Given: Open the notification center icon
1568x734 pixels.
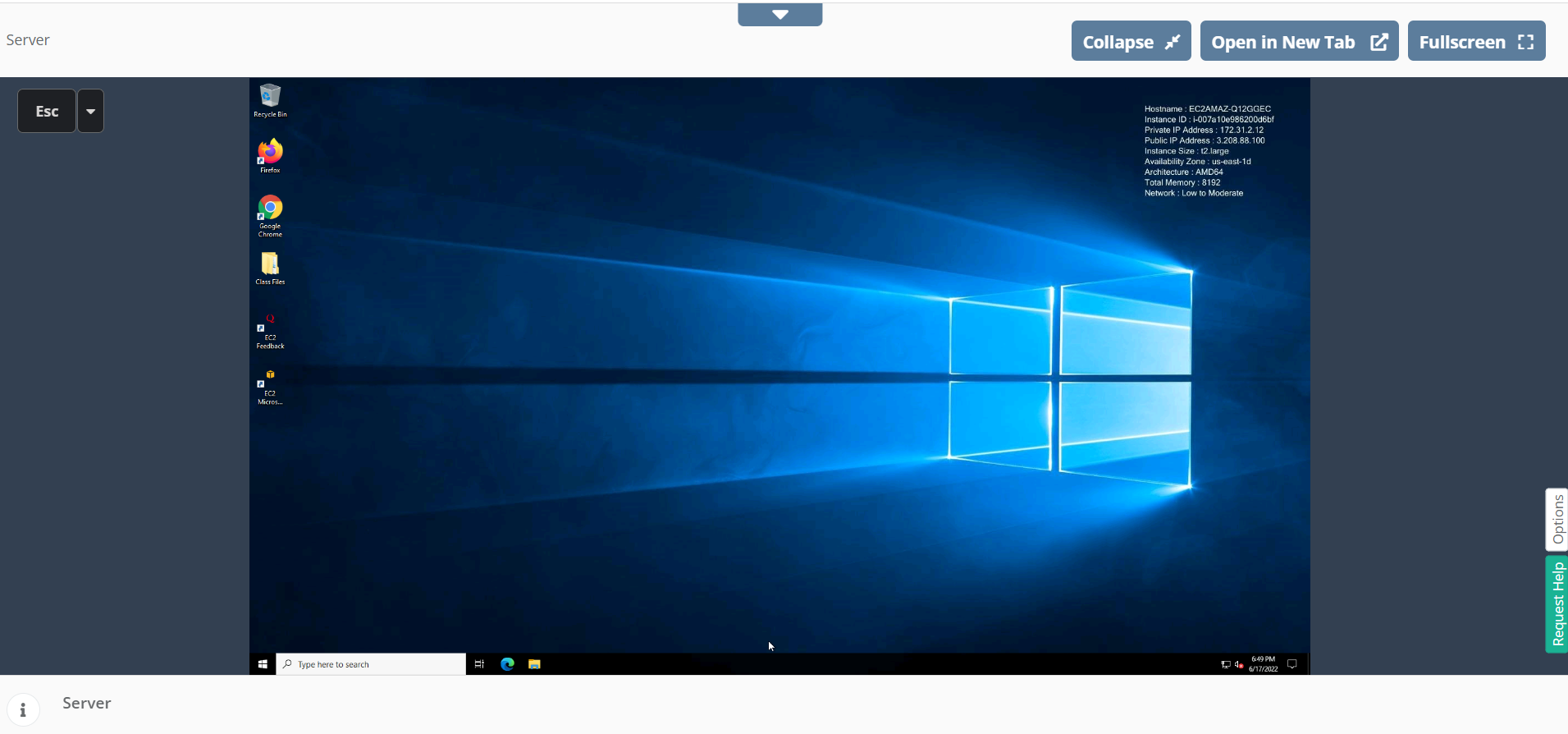Looking at the screenshot, I should (1292, 664).
